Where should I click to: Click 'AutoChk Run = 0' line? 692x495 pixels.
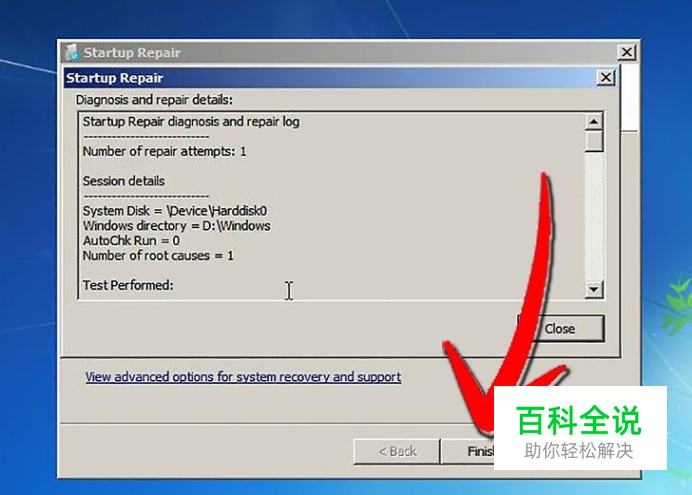[131, 241]
